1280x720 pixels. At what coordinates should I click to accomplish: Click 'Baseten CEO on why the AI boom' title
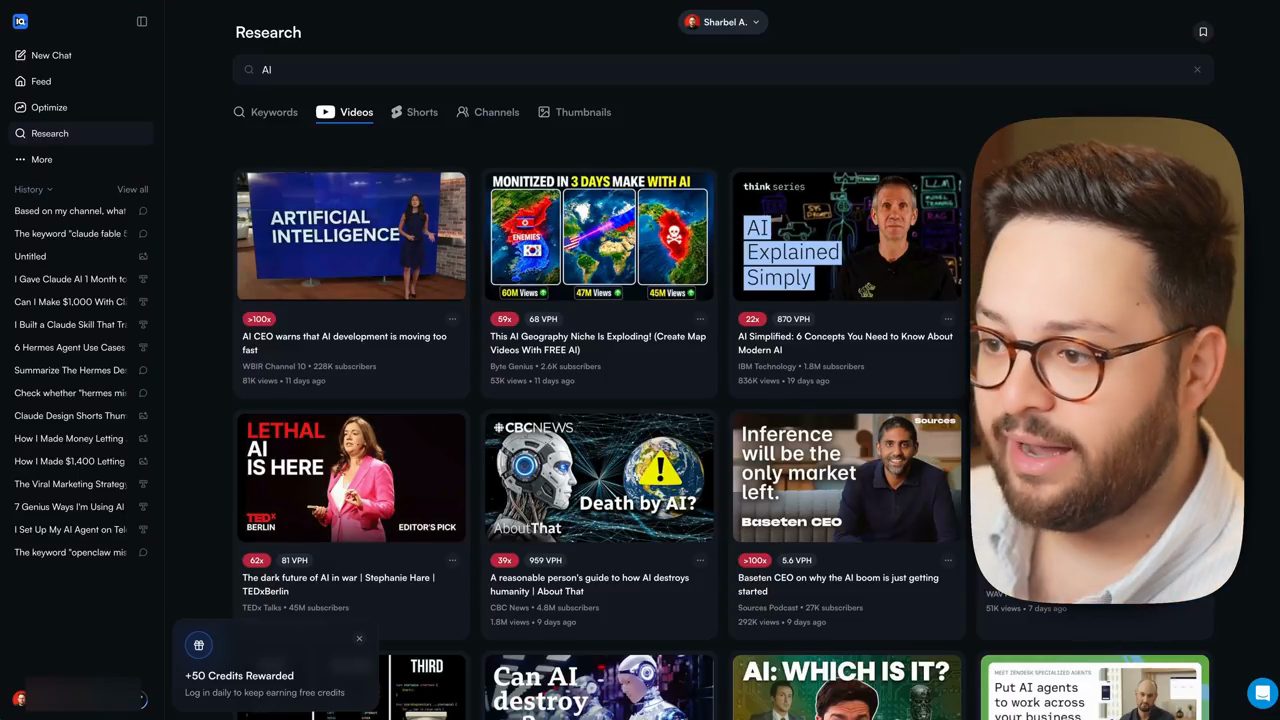click(x=838, y=584)
